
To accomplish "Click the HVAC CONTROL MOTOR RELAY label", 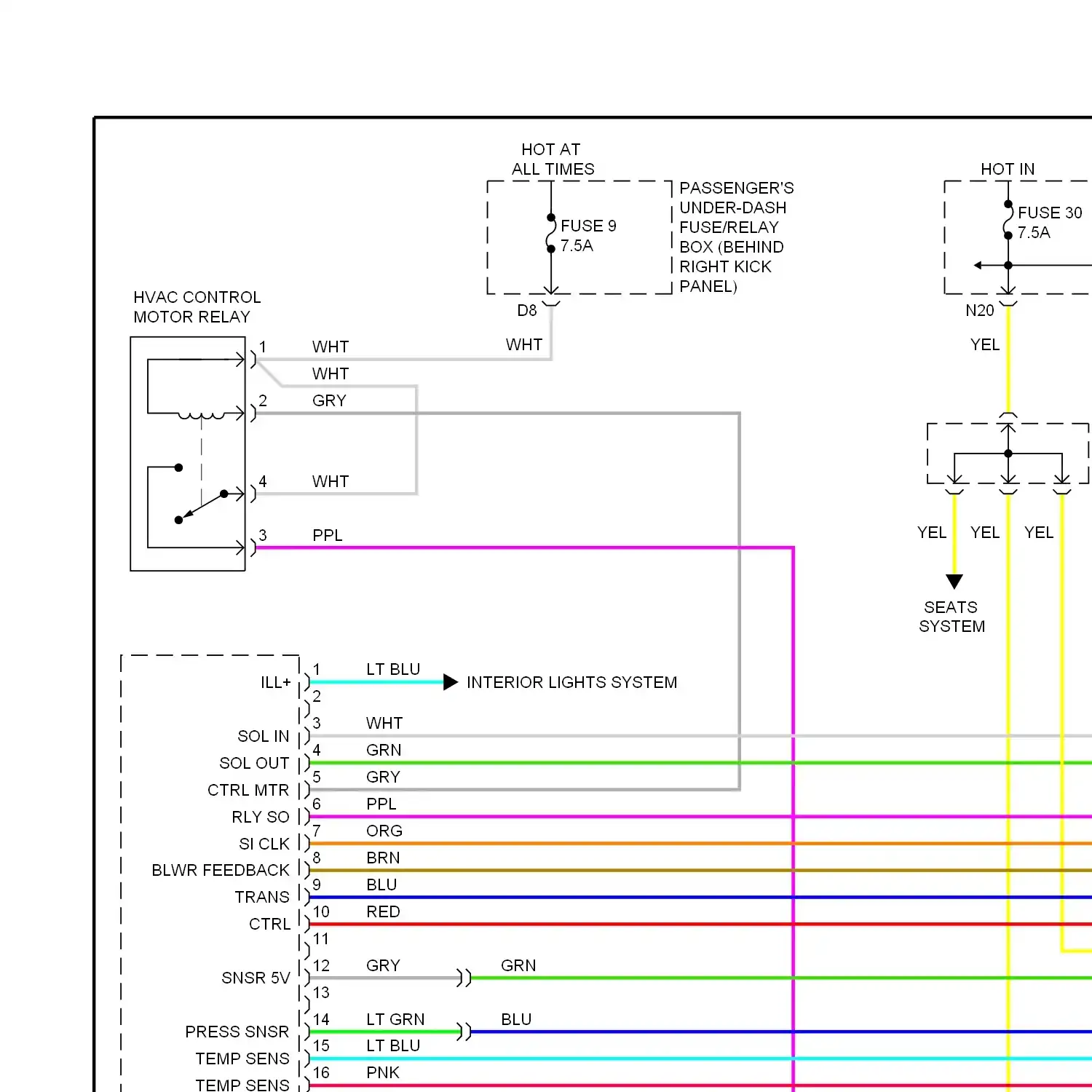I will tap(197, 307).
